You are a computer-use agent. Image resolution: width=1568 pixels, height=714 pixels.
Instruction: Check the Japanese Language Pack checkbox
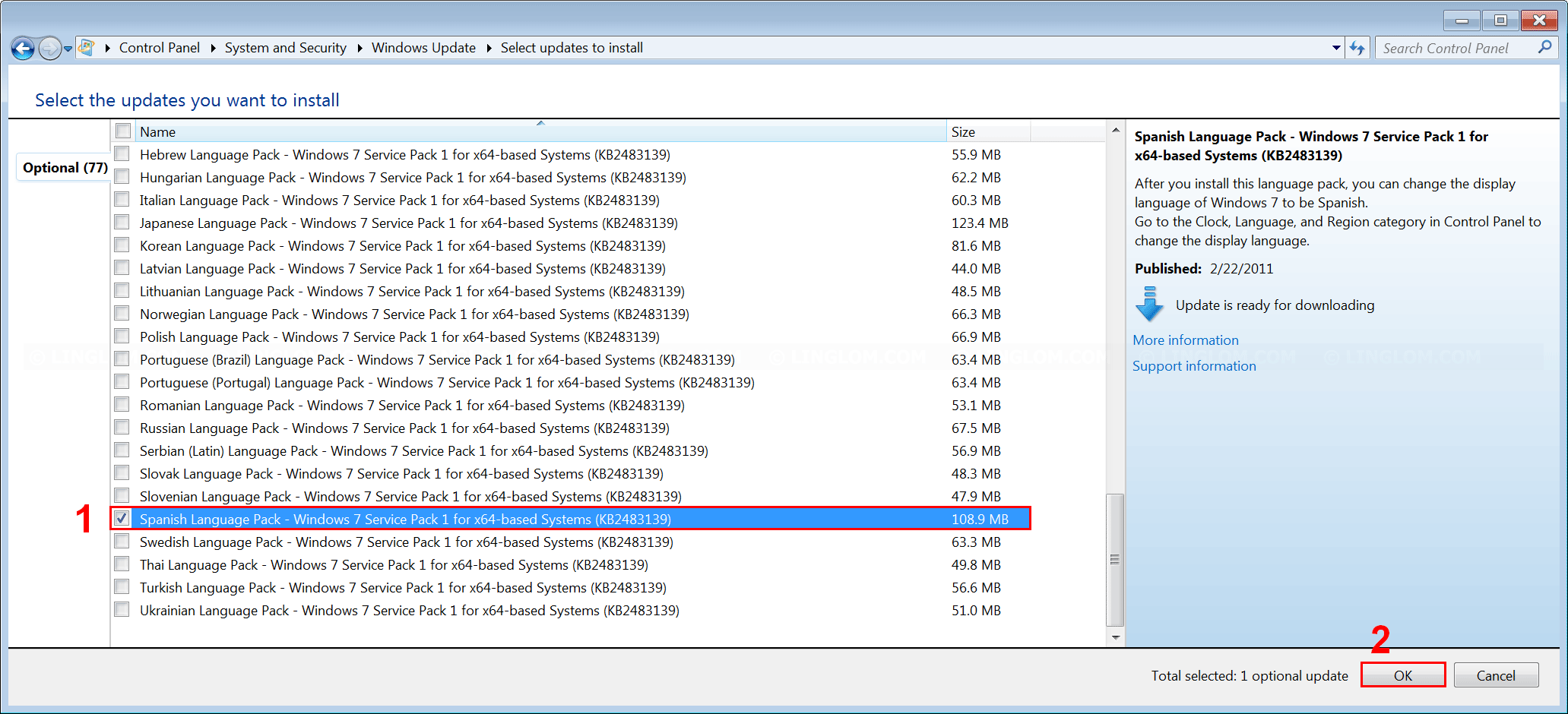tap(122, 222)
